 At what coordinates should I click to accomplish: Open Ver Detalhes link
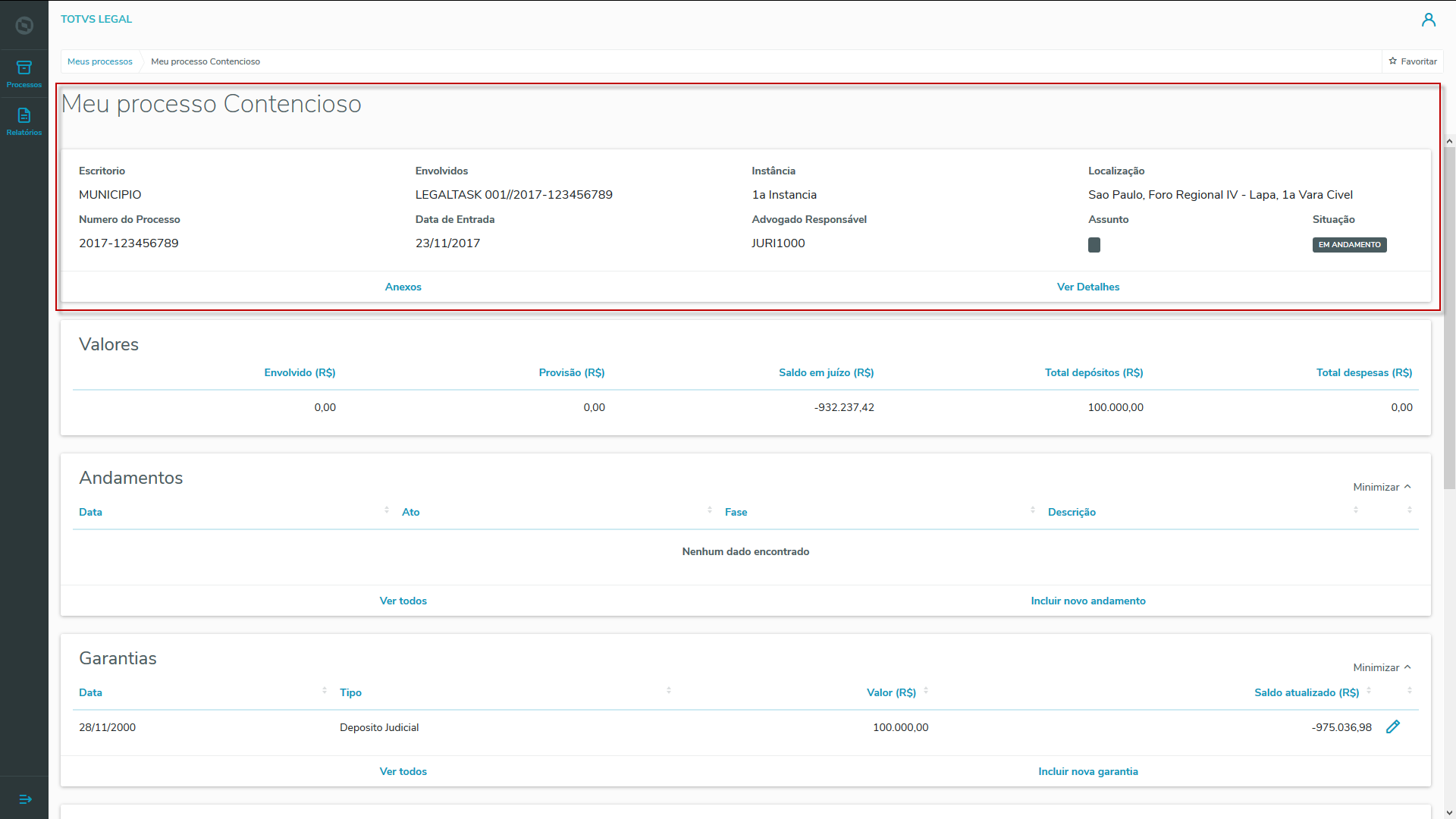pyautogui.click(x=1087, y=287)
